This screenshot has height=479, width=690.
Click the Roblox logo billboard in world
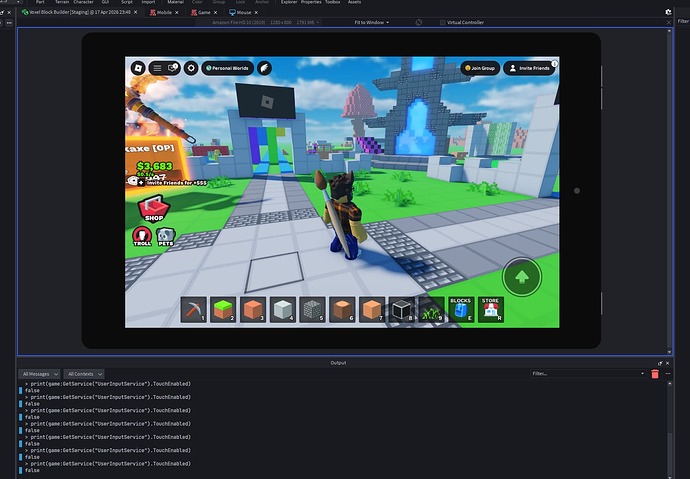coord(265,102)
